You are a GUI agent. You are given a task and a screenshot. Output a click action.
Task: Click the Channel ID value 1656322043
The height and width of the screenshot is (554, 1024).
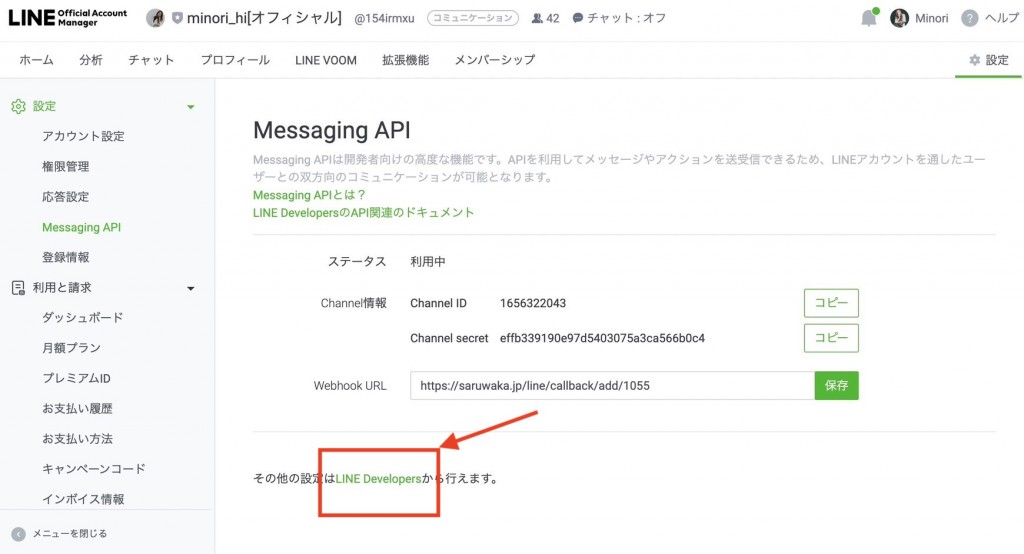point(533,303)
